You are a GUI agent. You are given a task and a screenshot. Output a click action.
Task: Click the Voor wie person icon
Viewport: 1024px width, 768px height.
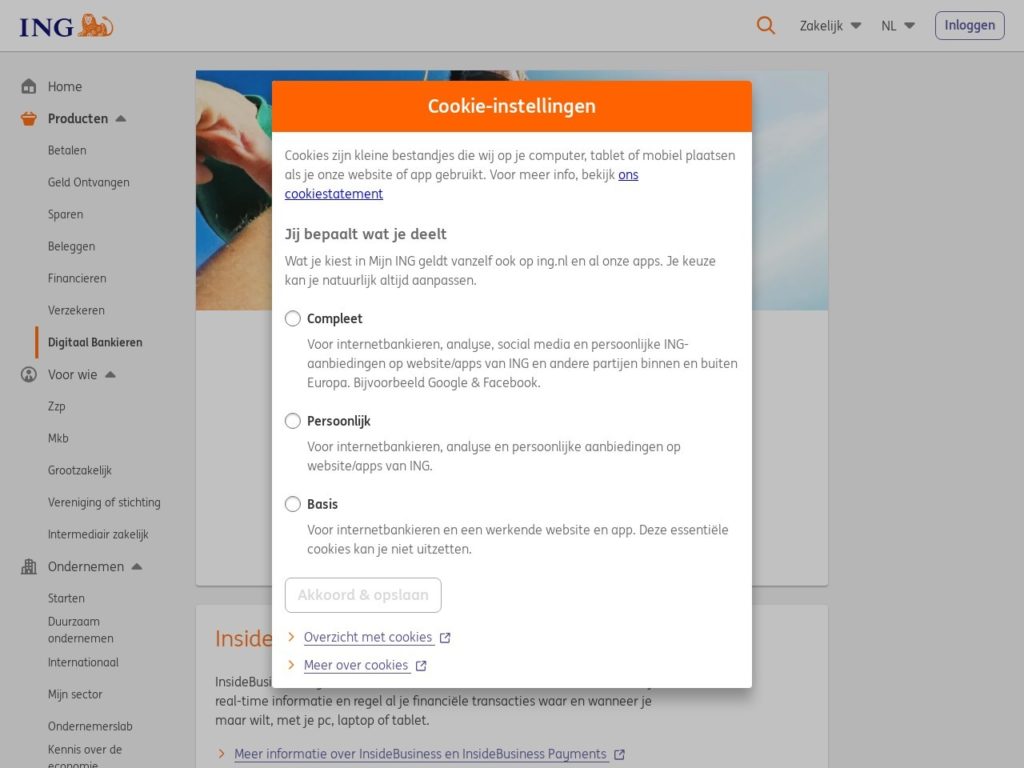point(29,375)
